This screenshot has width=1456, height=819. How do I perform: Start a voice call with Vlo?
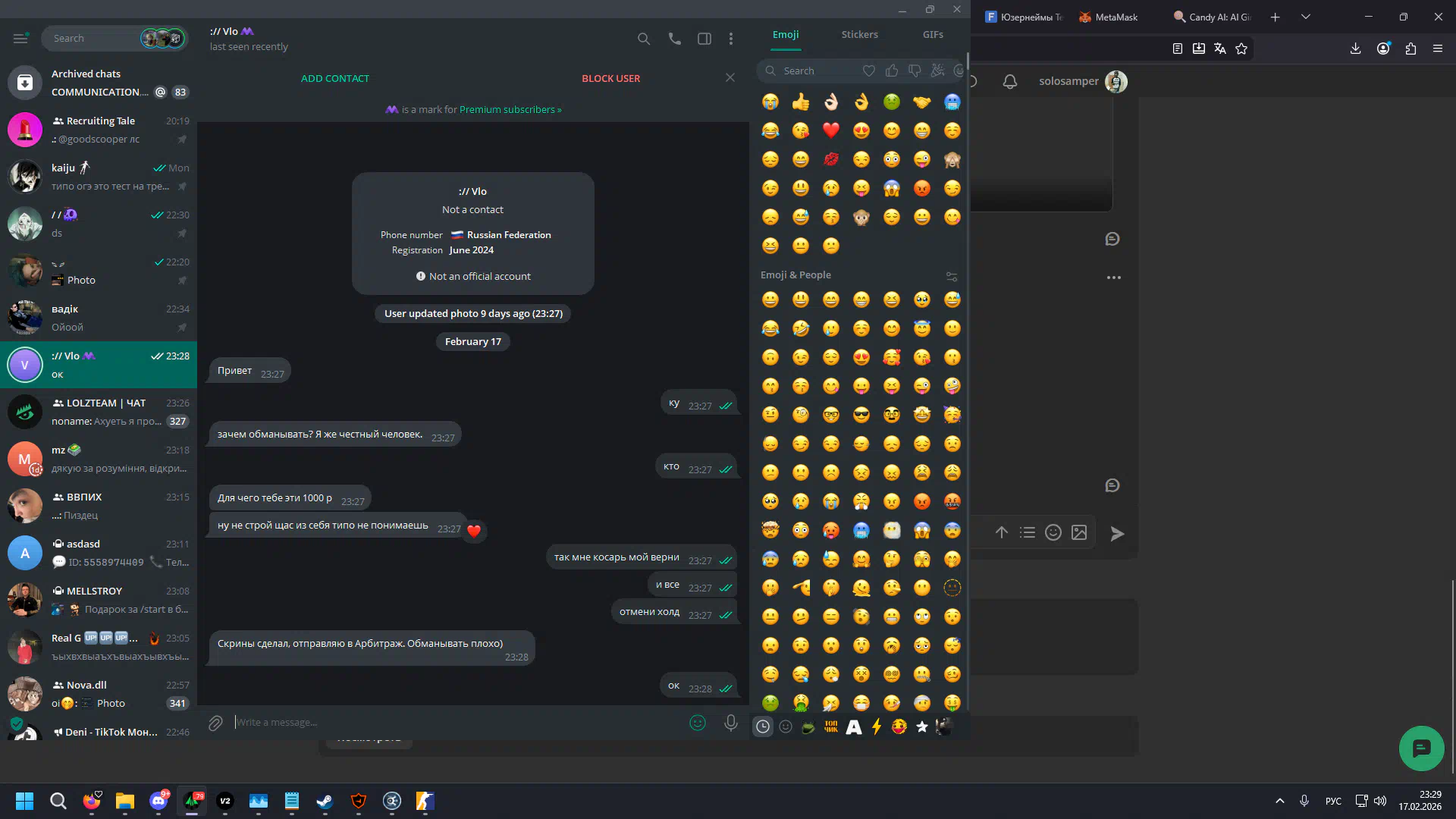pyautogui.click(x=674, y=39)
